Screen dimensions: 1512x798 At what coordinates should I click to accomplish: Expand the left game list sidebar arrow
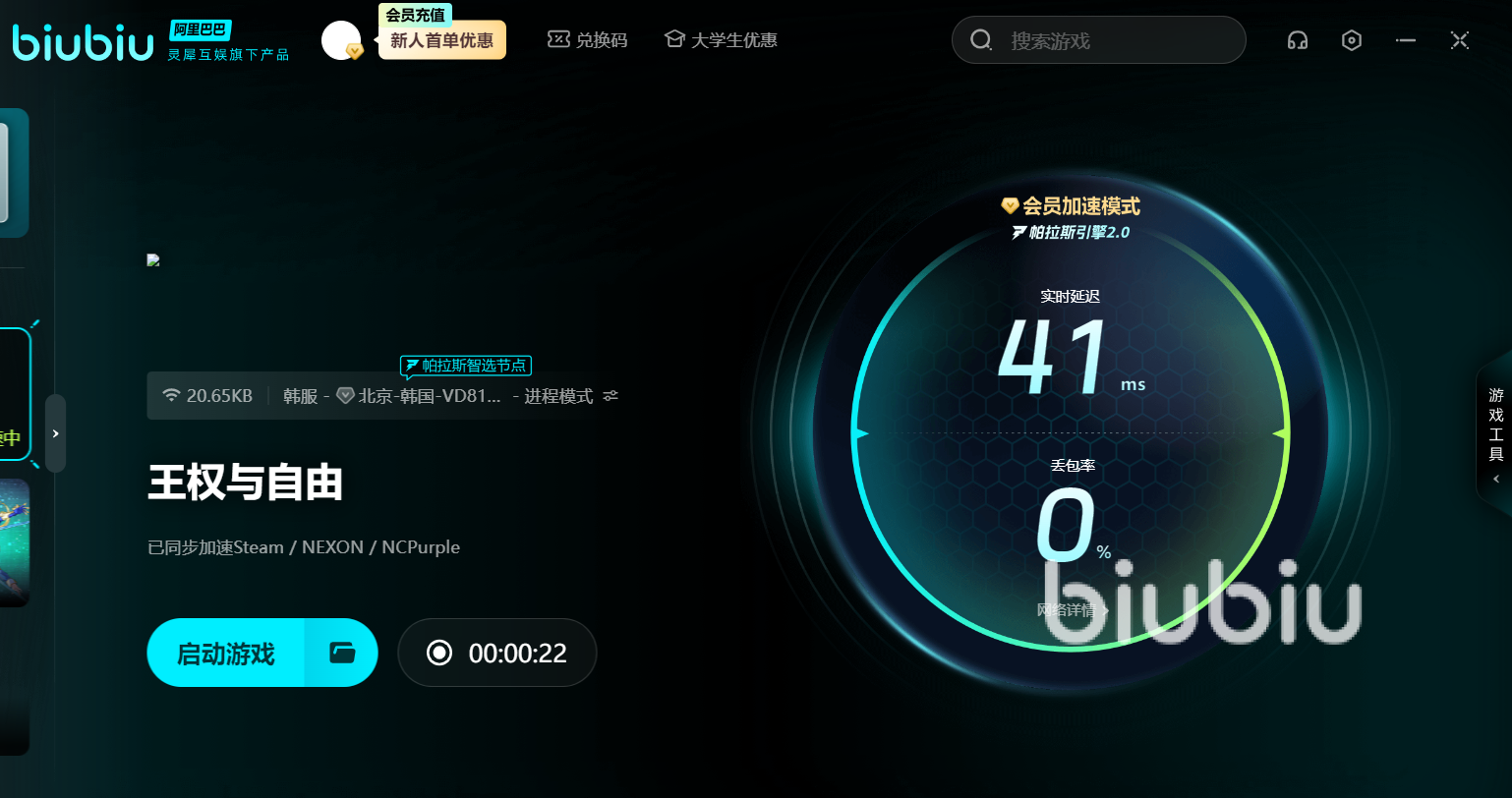click(55, 433)
